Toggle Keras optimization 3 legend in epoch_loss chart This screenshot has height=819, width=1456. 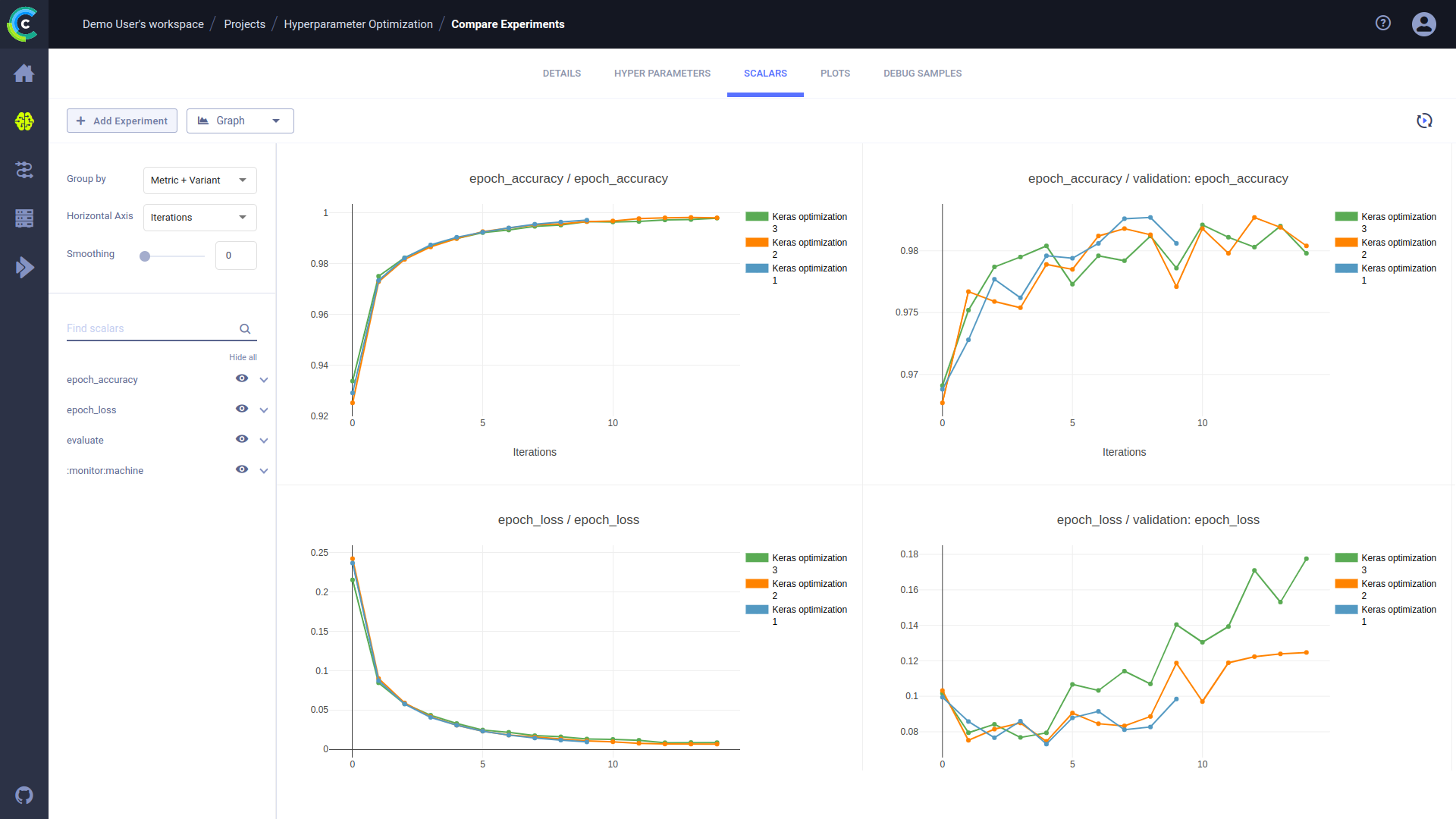coord(796,563)
